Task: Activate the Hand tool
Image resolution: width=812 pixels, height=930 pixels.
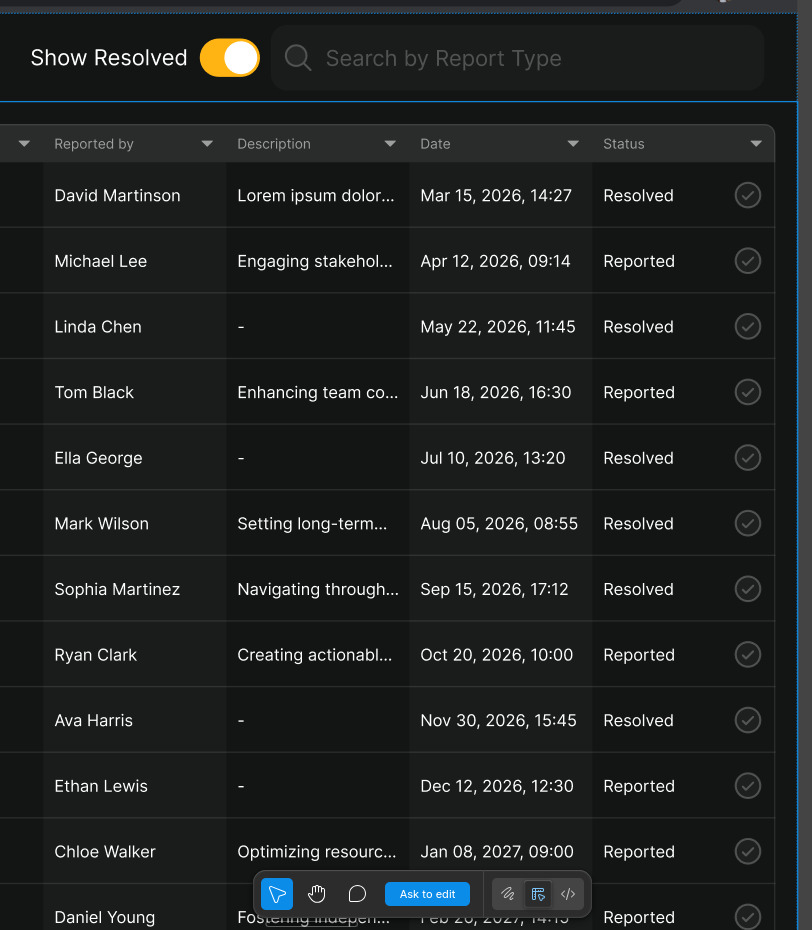Action: (x=317, y=894)
